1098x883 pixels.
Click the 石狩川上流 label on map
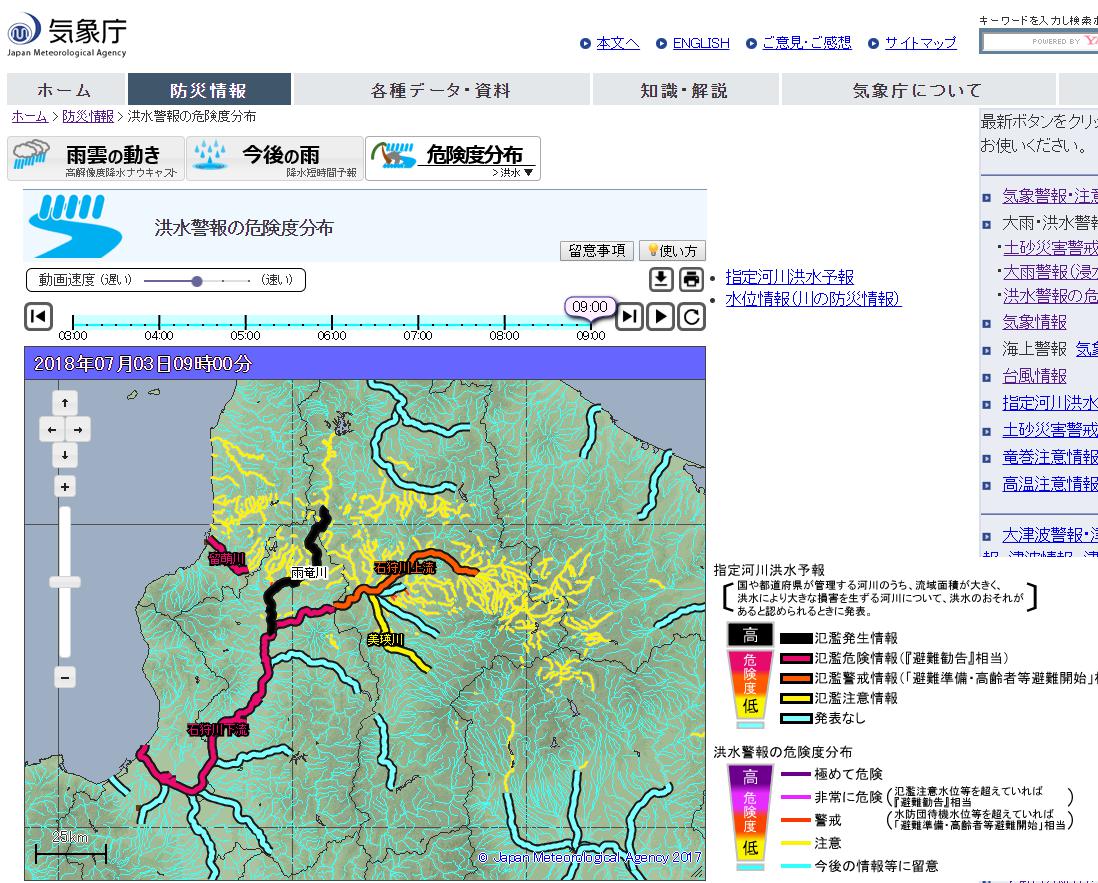coord(405,568)
